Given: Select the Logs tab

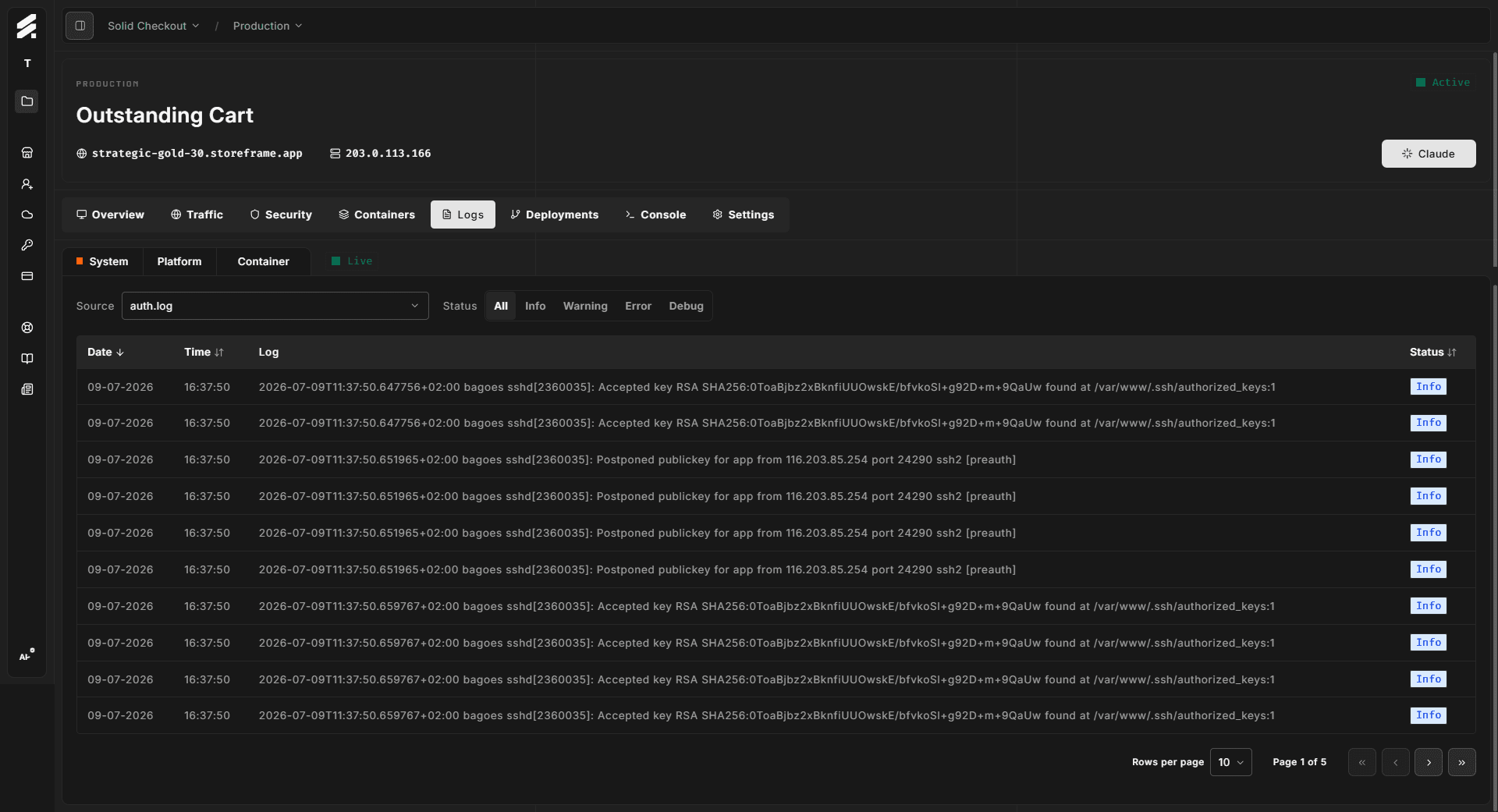Looking at the screenshot, I should 463,215.
